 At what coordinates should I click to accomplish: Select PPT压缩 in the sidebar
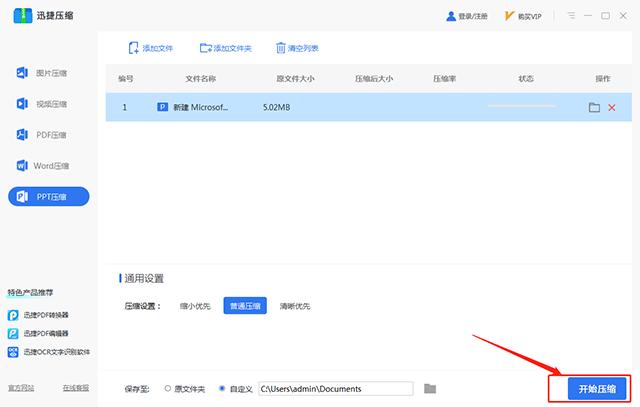click(x=49, y=197)
